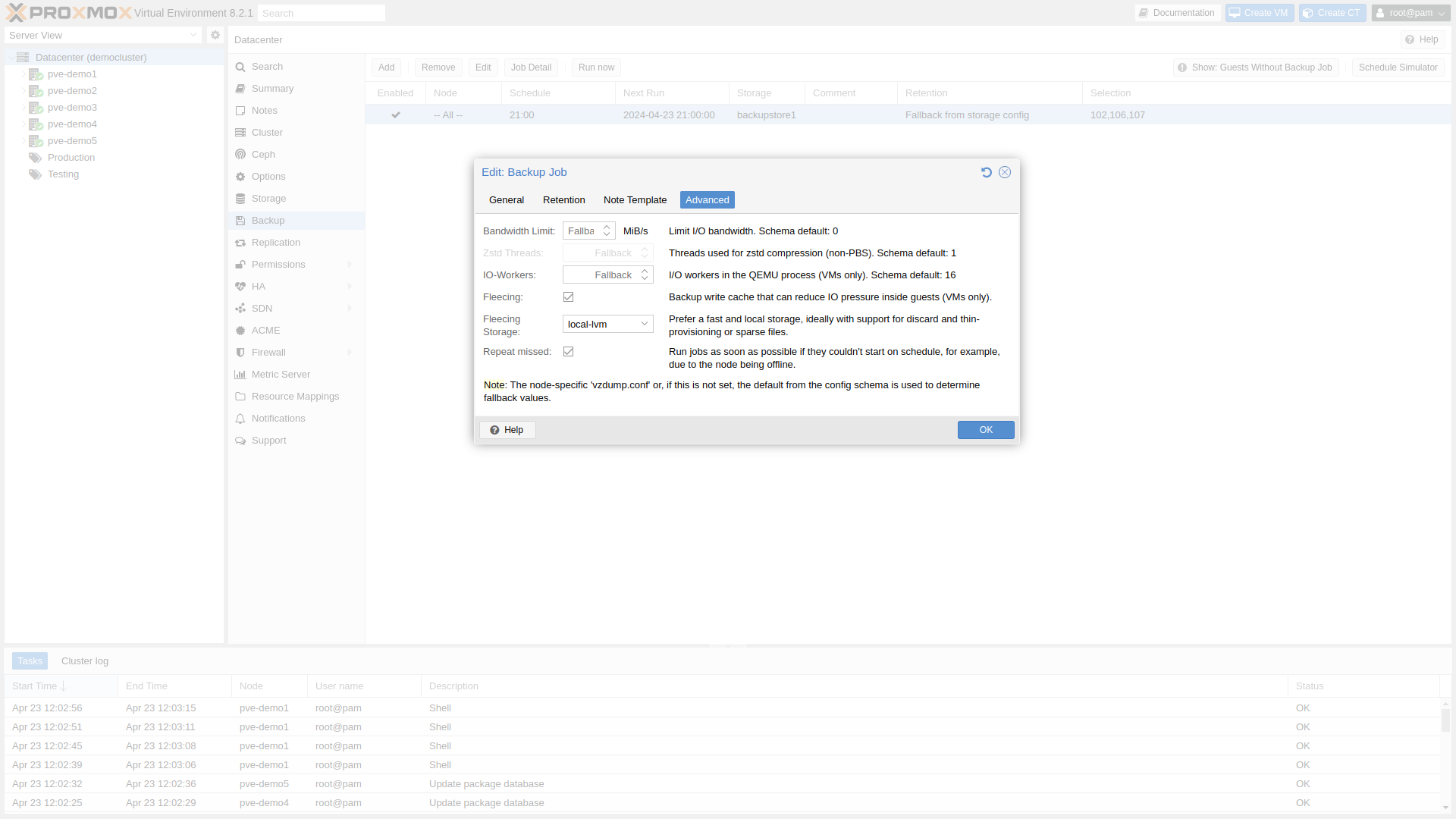
Task: Click the Firewall shield icon in the sidebar
Action: 240,353
